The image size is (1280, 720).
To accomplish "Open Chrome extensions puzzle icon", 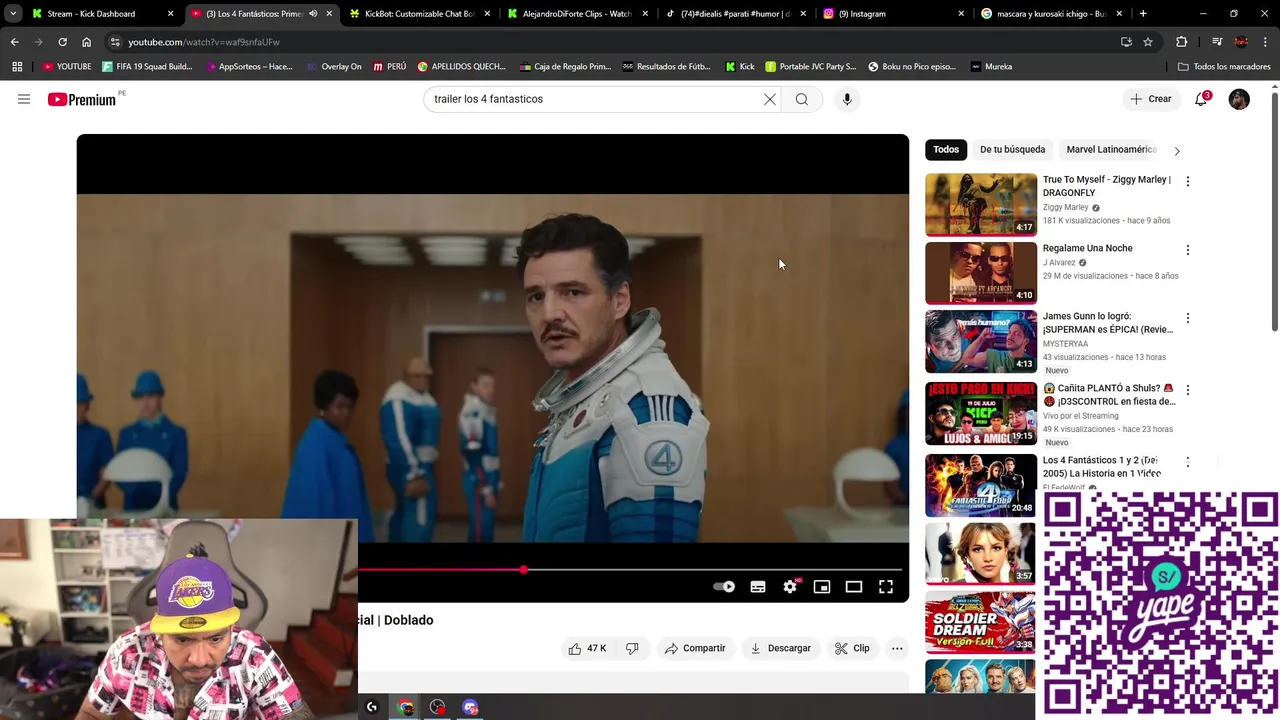I will tap(1181, 42).
